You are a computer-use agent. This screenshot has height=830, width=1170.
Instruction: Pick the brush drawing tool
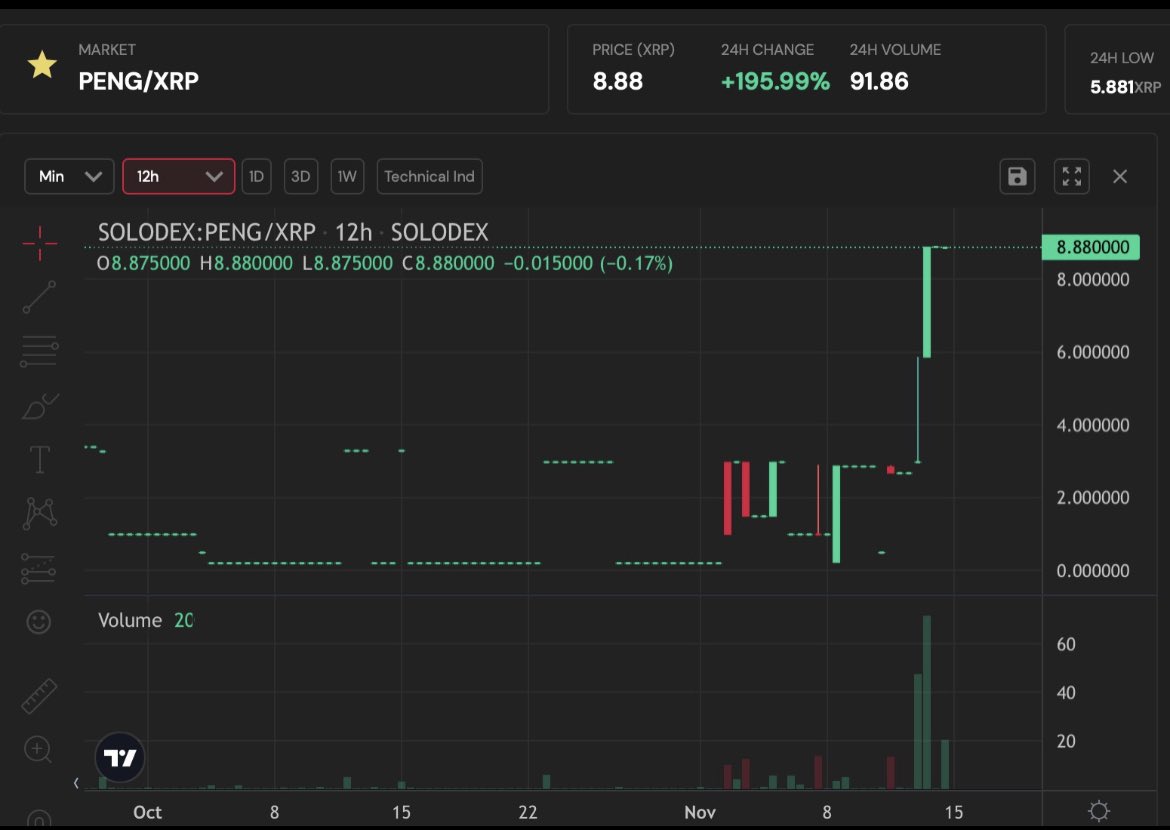click(x=38, y=405)
